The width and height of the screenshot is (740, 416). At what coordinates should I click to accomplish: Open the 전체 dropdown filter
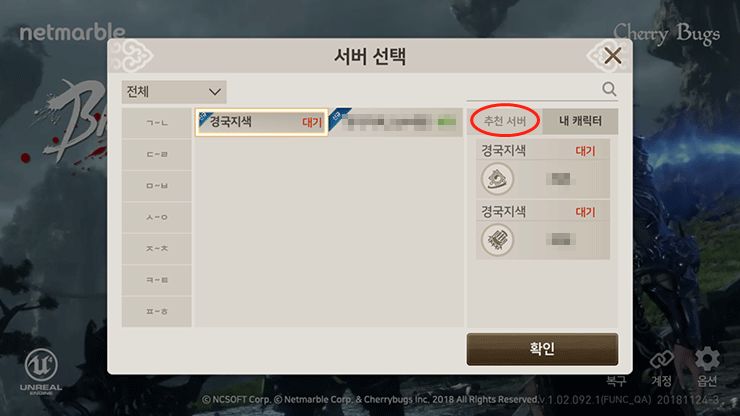coord(174,92)
